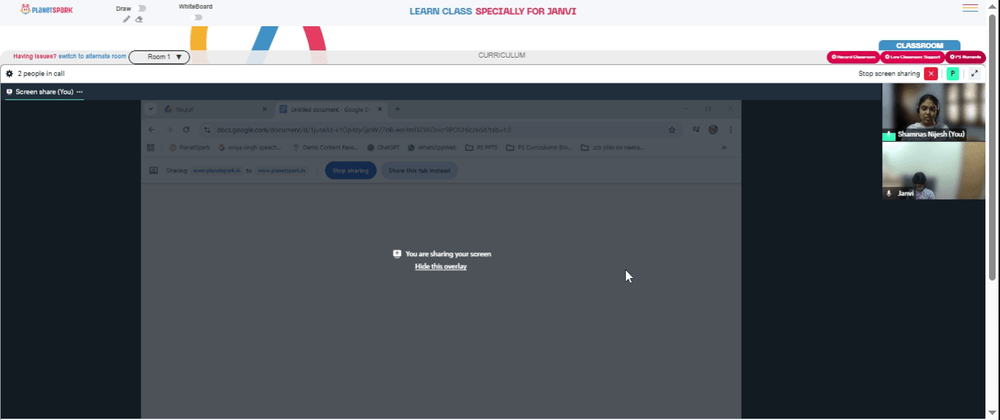The image size is (1000, 420).
Task: Select Shamnas Nijesh video thumbnail
Action: [933, 112]
